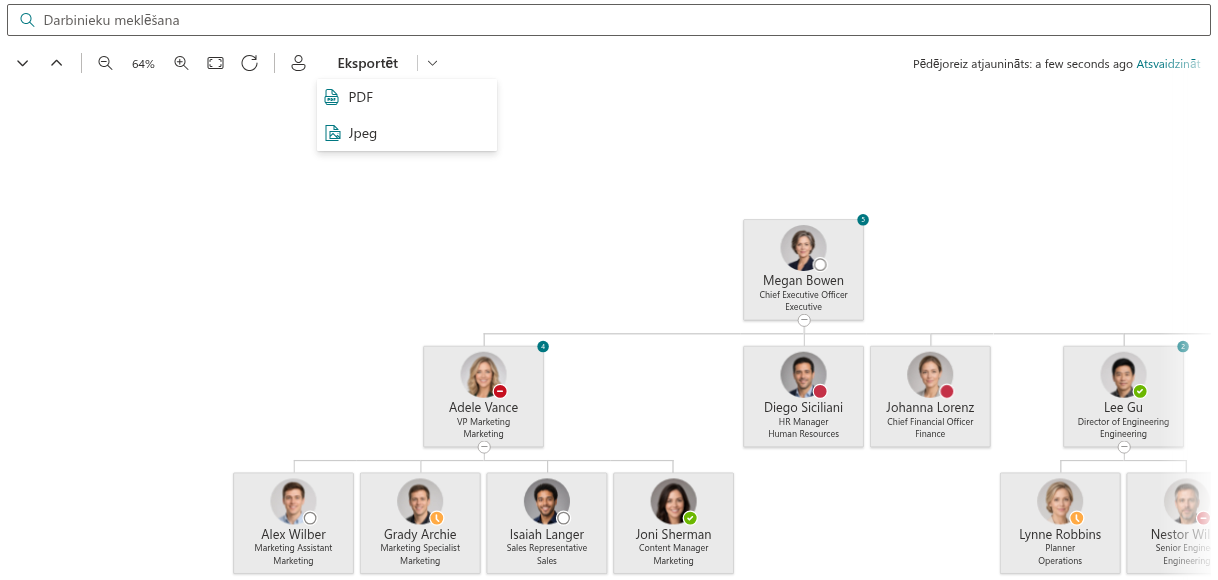Viewport: 1218px width, 580px height.
Task: Click Adele Vance's busy status icon
Action: [500, 391]
